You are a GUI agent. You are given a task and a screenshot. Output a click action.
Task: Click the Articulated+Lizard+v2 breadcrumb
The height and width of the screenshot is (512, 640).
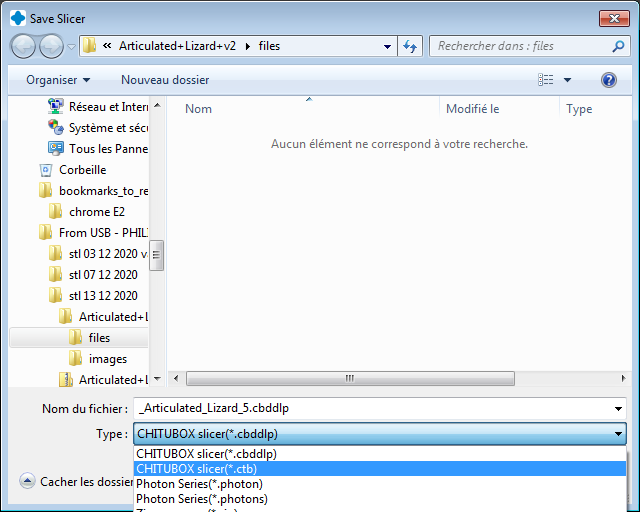coord(177,46)
